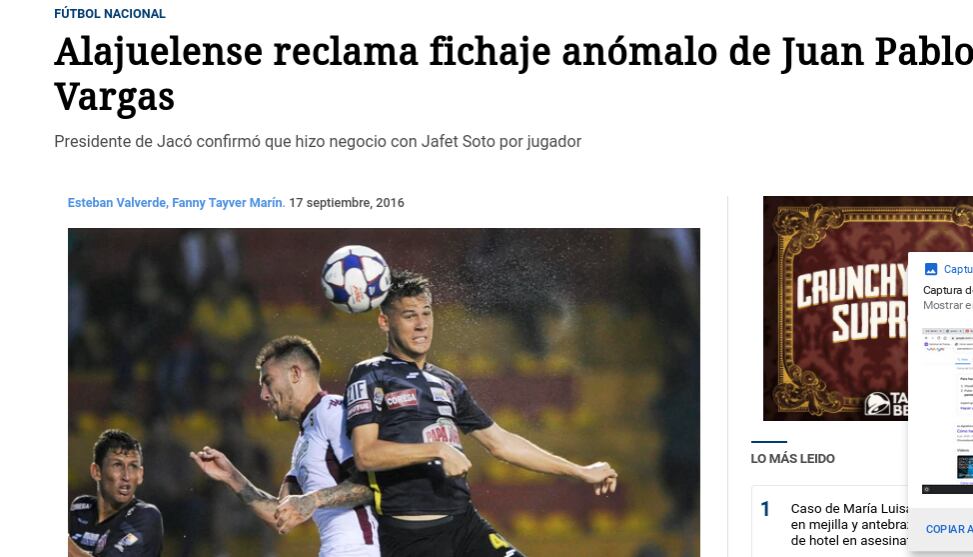Open the FÚTBOL NACIONAL section link
Image resolution: width=973 pixels, height=557 pixels.
[x=110, y=14]
